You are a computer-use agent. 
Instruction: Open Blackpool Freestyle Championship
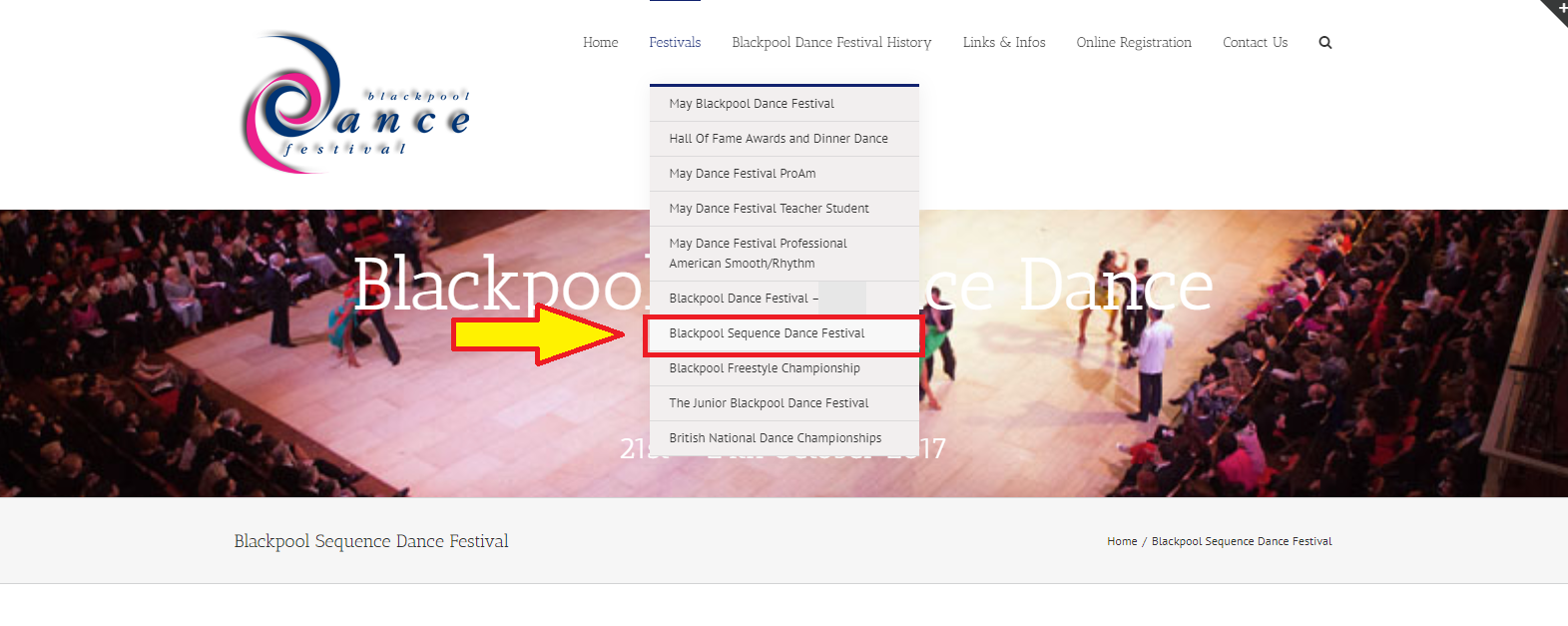pos(784,368)
